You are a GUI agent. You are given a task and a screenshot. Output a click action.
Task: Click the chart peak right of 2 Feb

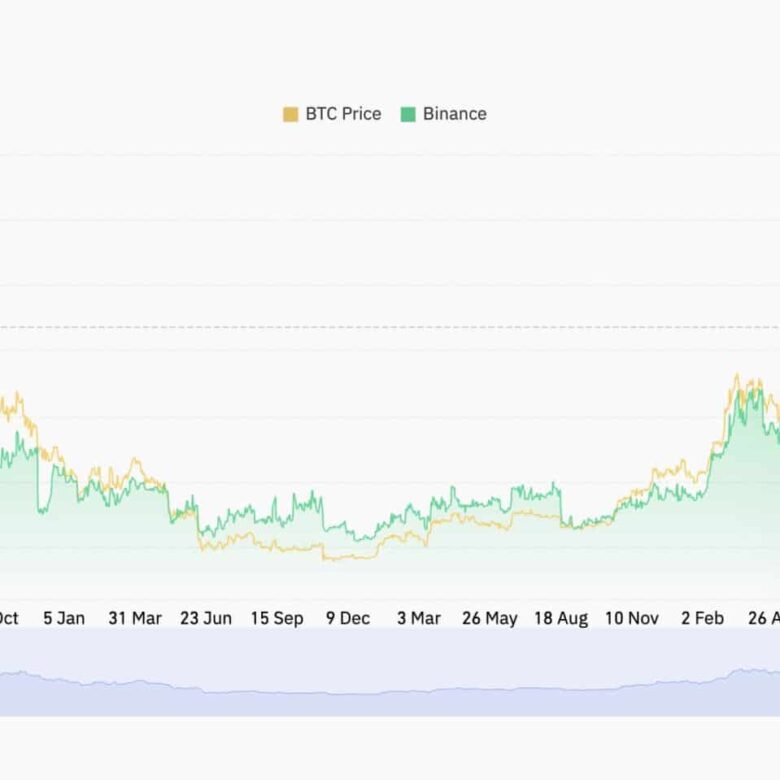click(x=737, y=378)
